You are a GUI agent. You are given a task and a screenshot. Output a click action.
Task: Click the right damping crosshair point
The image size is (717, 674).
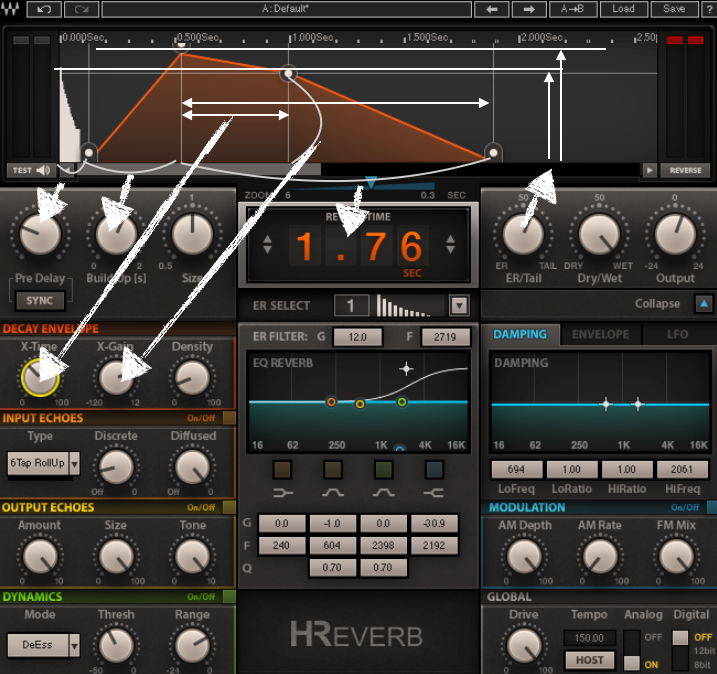[638, 404]
